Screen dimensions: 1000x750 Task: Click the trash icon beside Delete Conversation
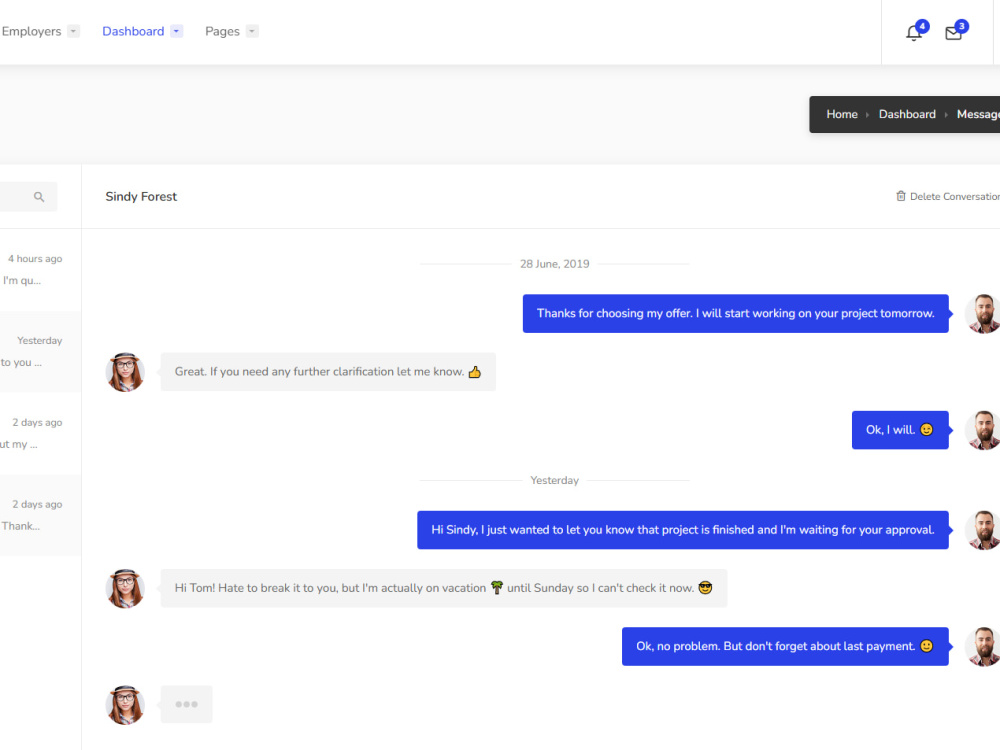pos(901,196)
